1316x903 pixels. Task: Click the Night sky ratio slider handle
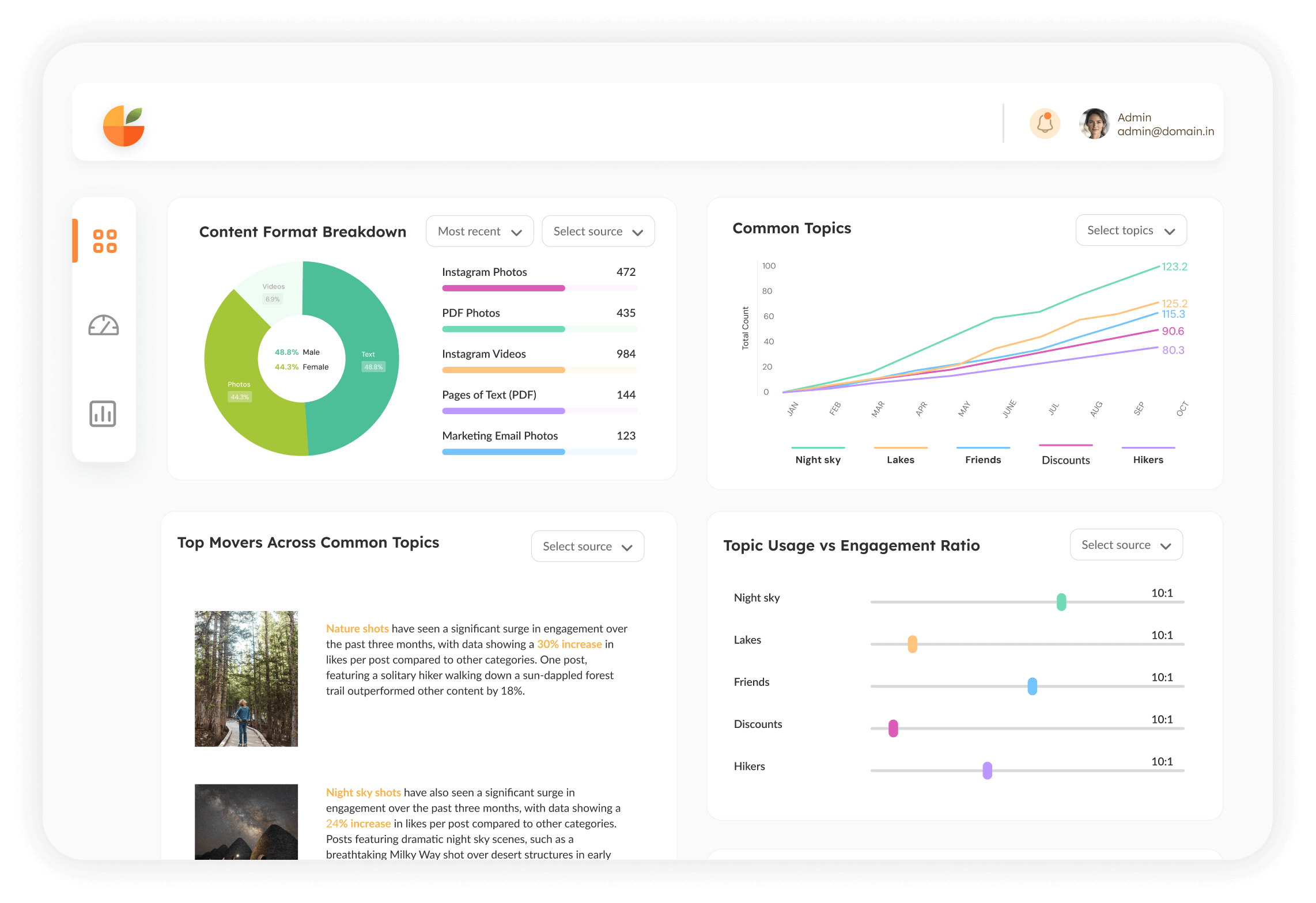coord(1061,602)
